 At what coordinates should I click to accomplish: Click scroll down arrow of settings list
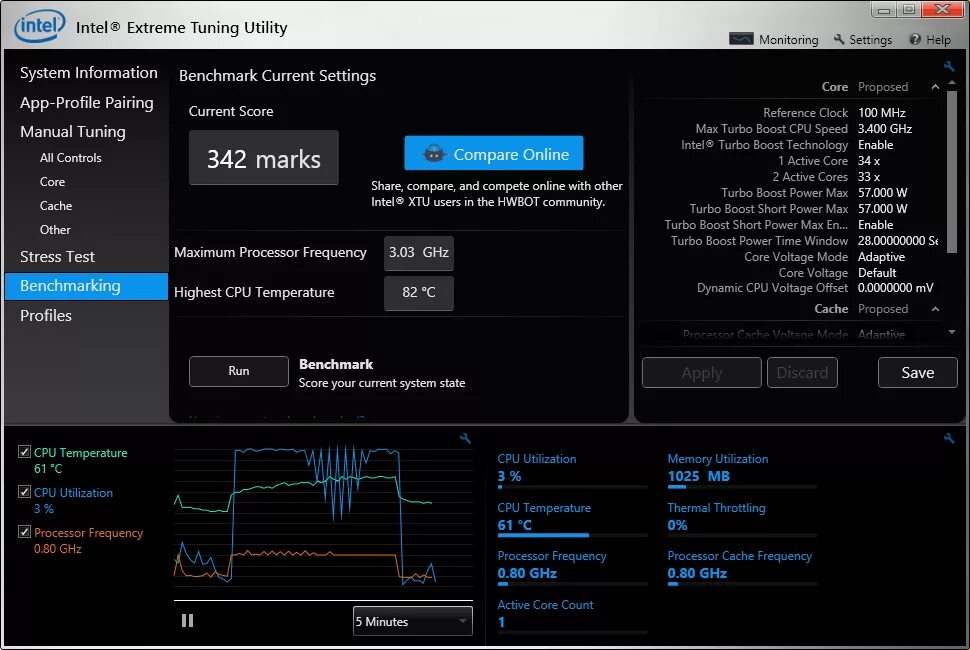coord(952,332)
